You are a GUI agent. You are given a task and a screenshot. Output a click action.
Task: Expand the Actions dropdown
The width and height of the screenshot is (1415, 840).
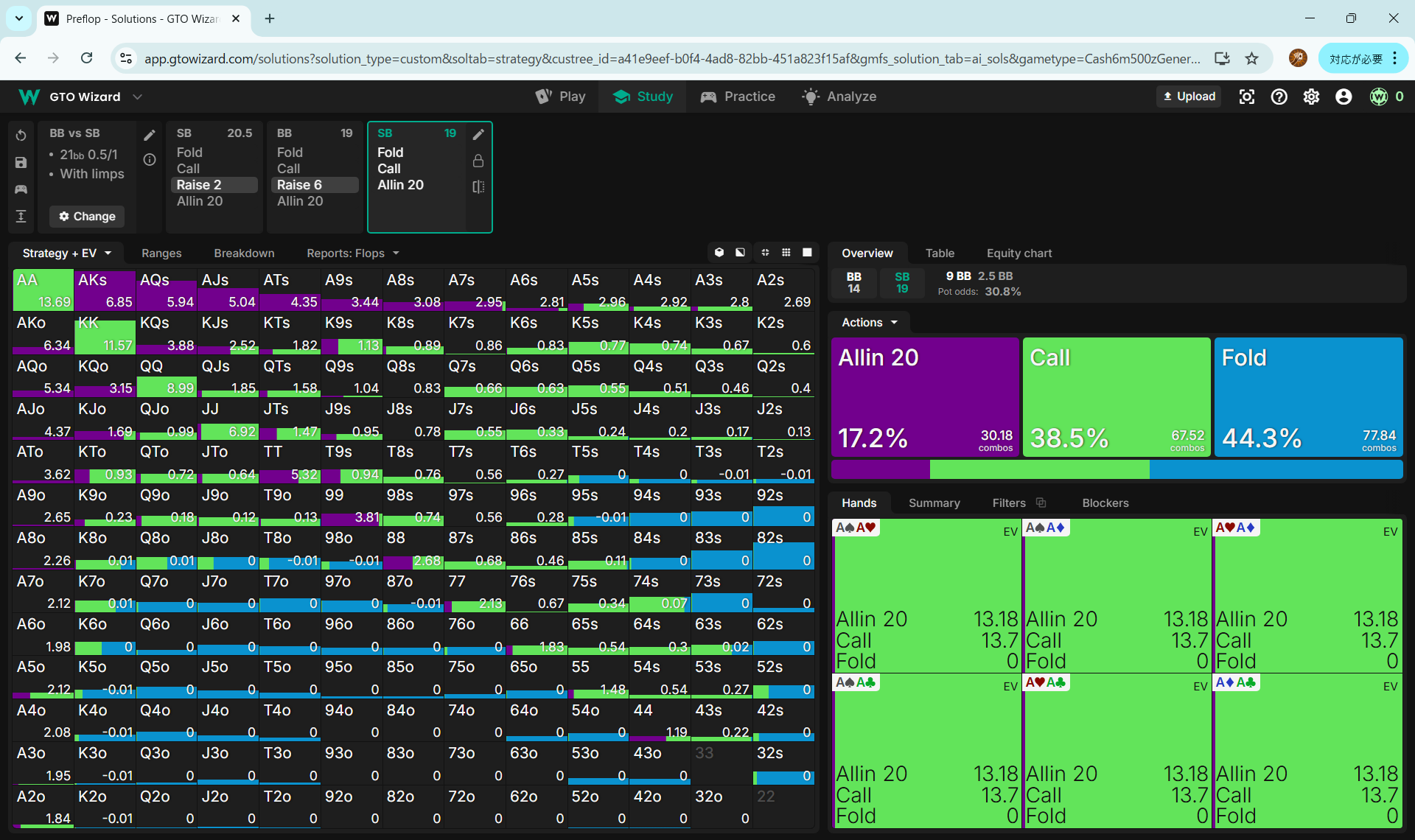(870, 322)
